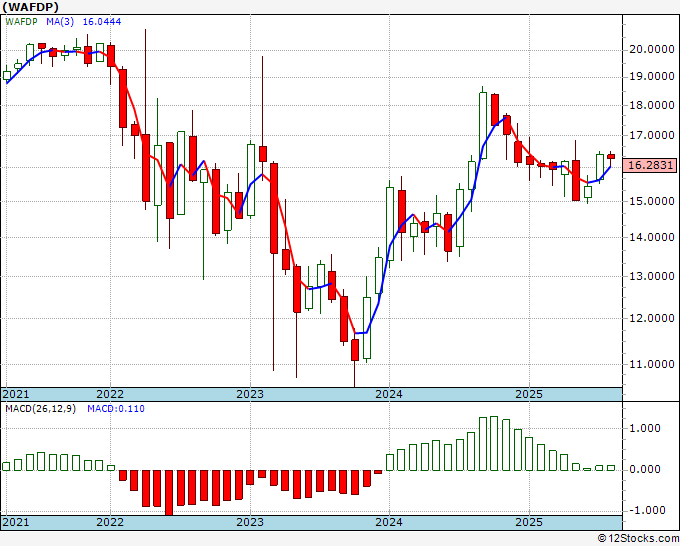Click the MACD:0.110 value label
Screen dimensions: 680x546
coord(116,409)
